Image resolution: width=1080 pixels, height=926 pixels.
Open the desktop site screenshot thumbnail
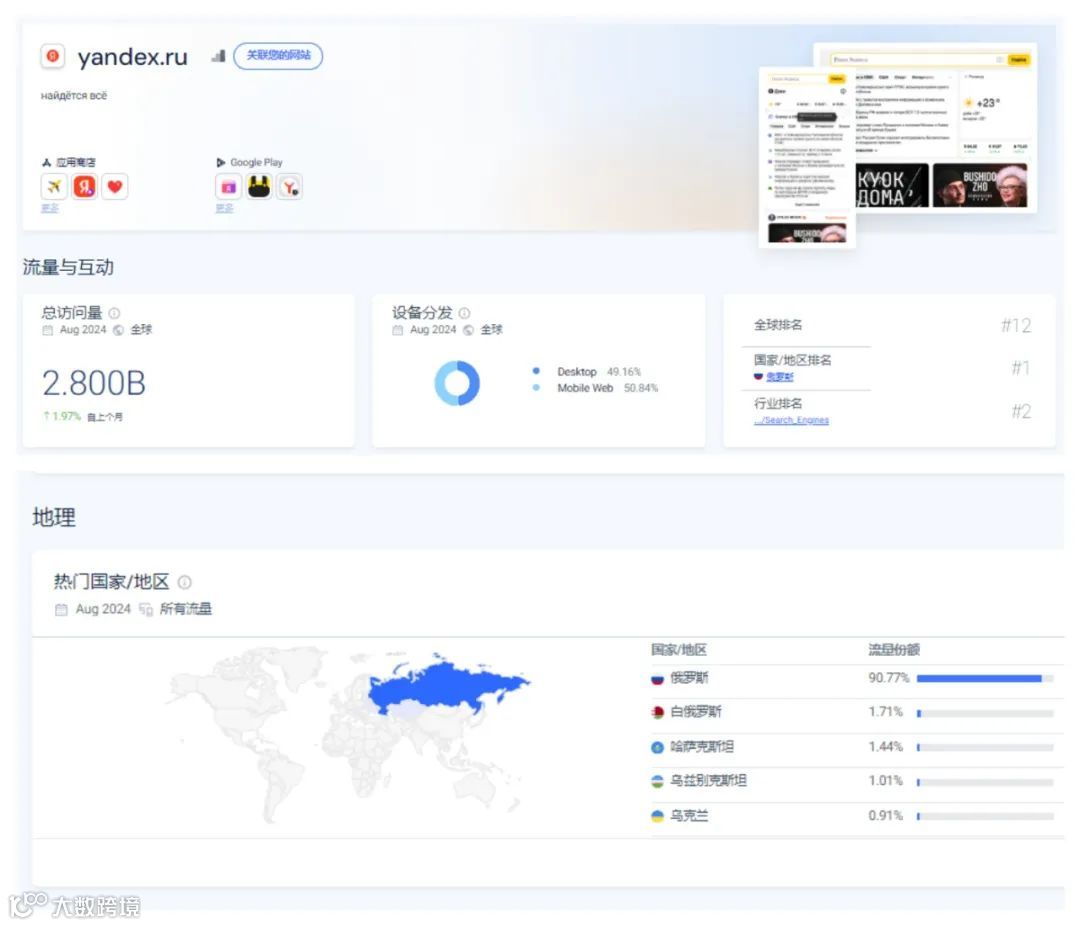click(944, 127)
